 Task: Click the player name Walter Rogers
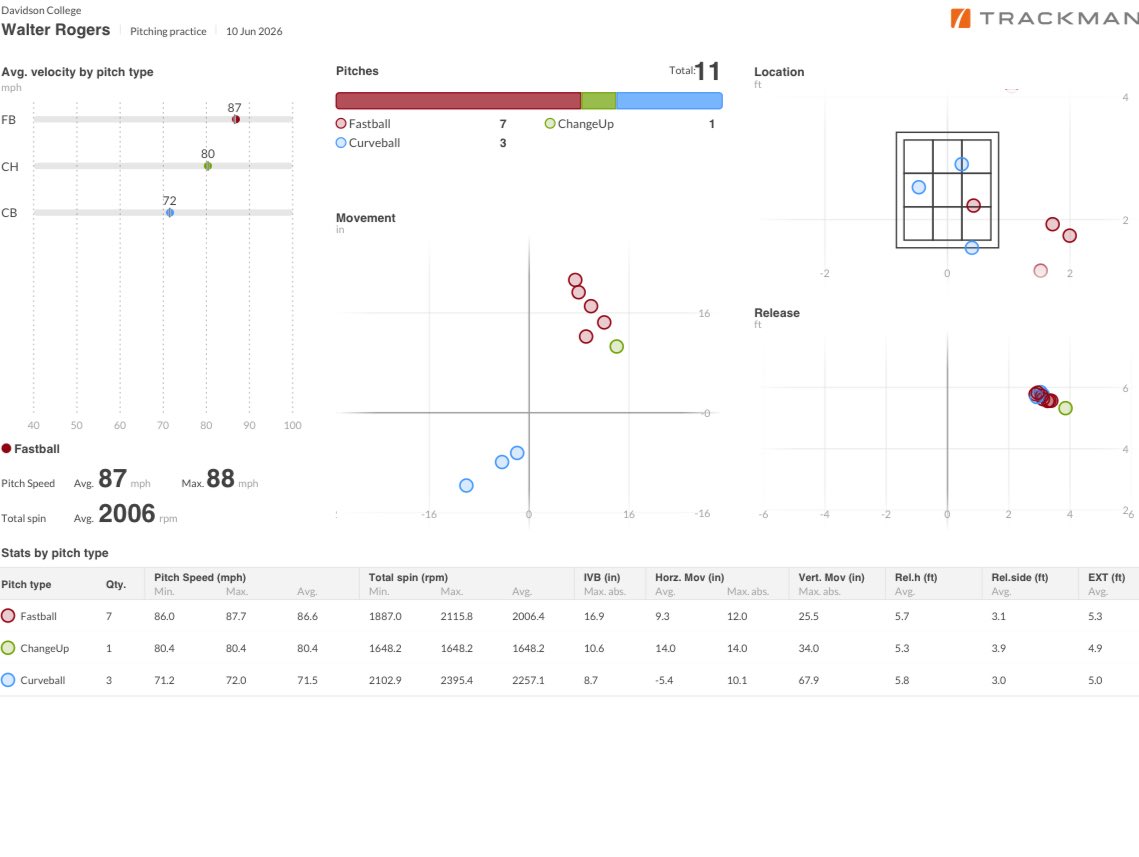56,30
